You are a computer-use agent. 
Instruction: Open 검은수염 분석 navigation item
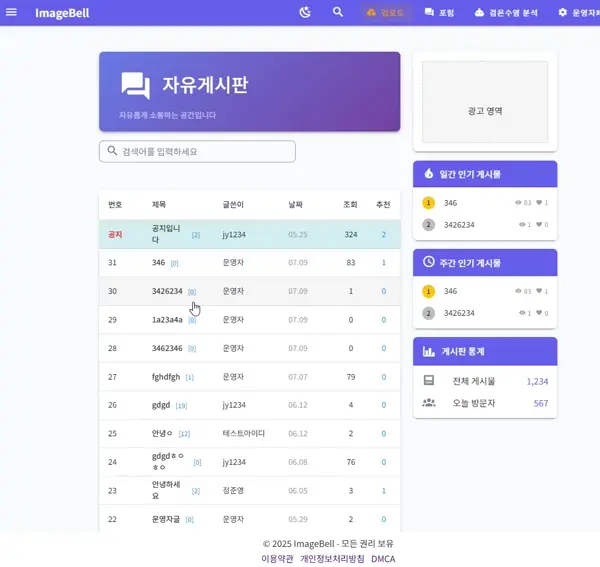(x=506, y=13)
